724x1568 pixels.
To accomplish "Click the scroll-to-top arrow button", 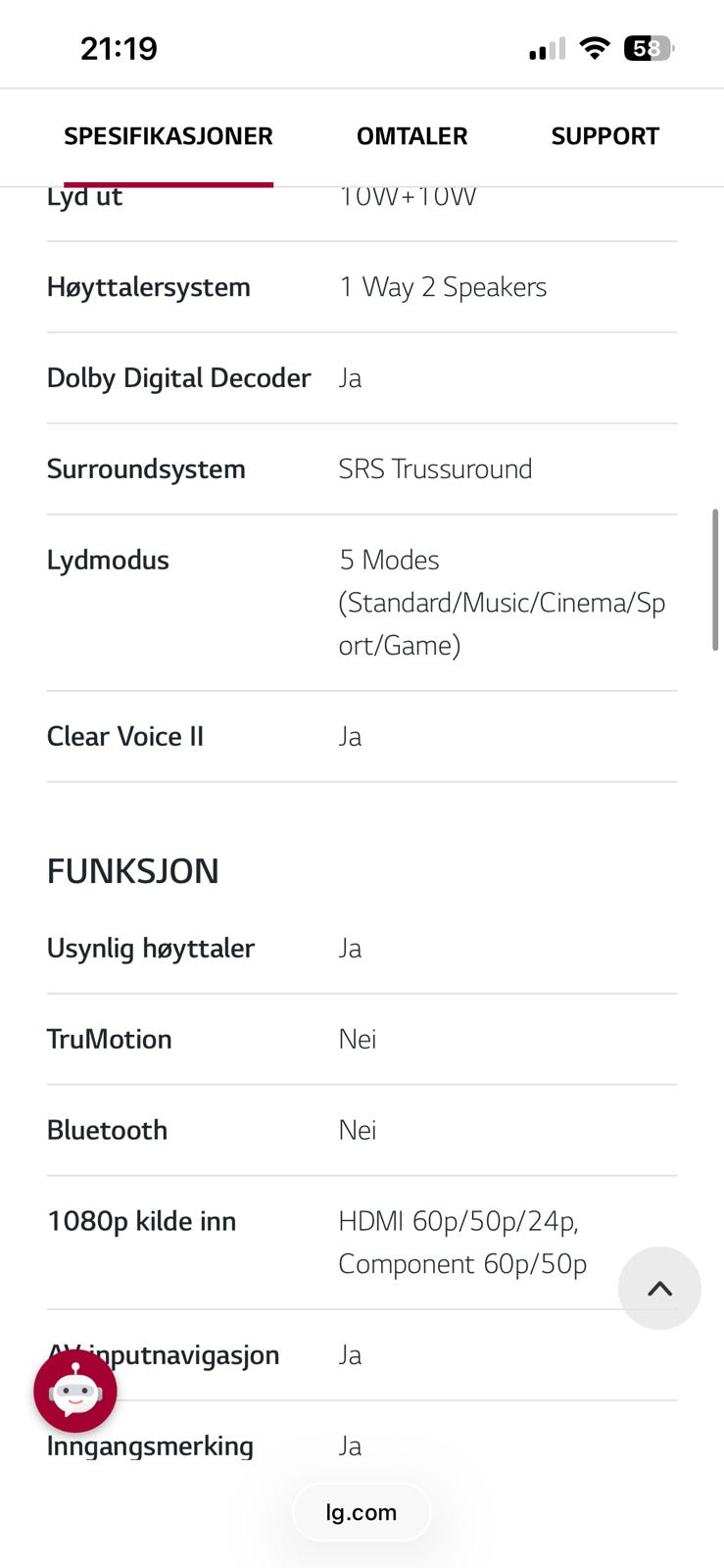I will [659, 1288].
